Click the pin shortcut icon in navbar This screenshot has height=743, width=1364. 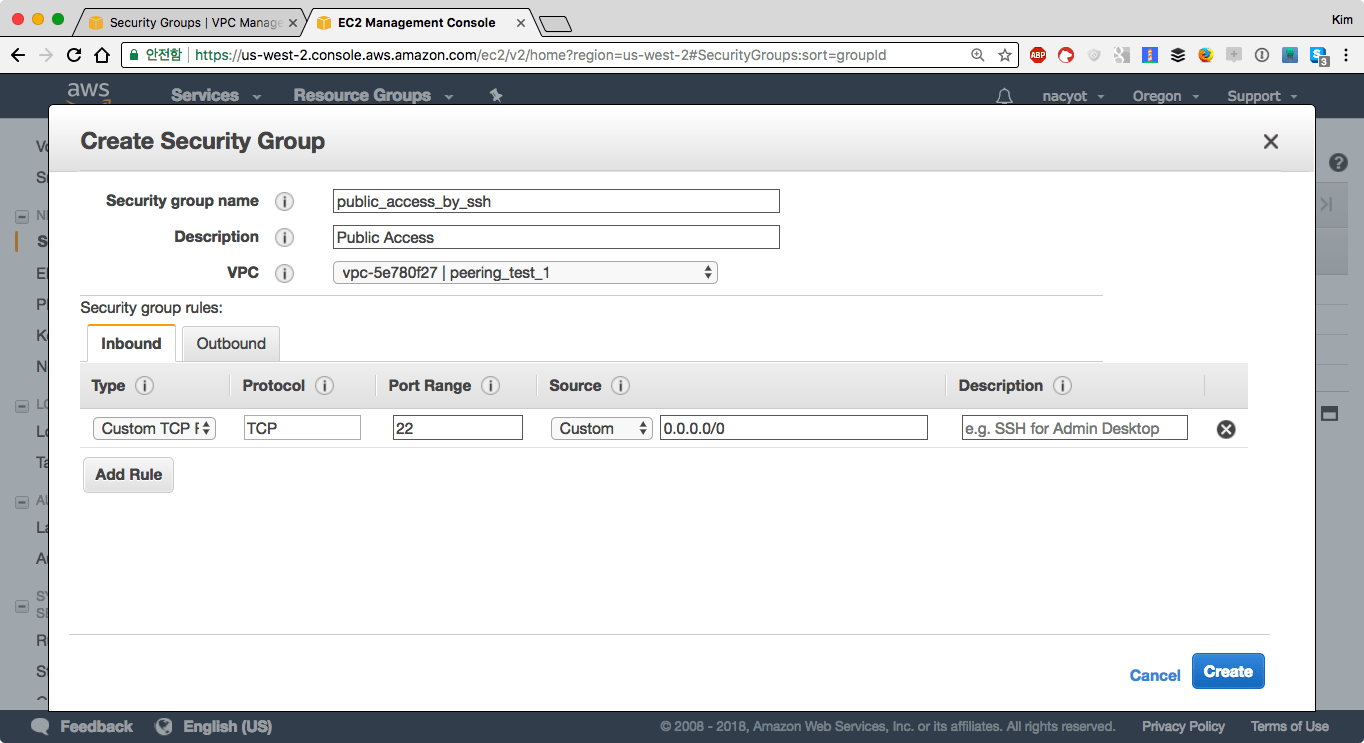point(495,96)
